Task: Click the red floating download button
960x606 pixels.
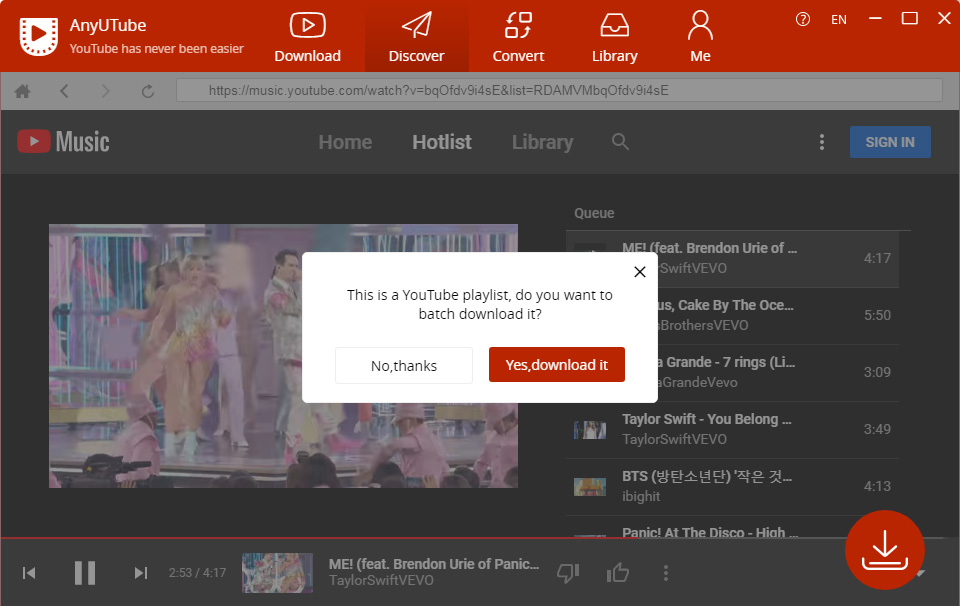Action: tap(885, 550)
